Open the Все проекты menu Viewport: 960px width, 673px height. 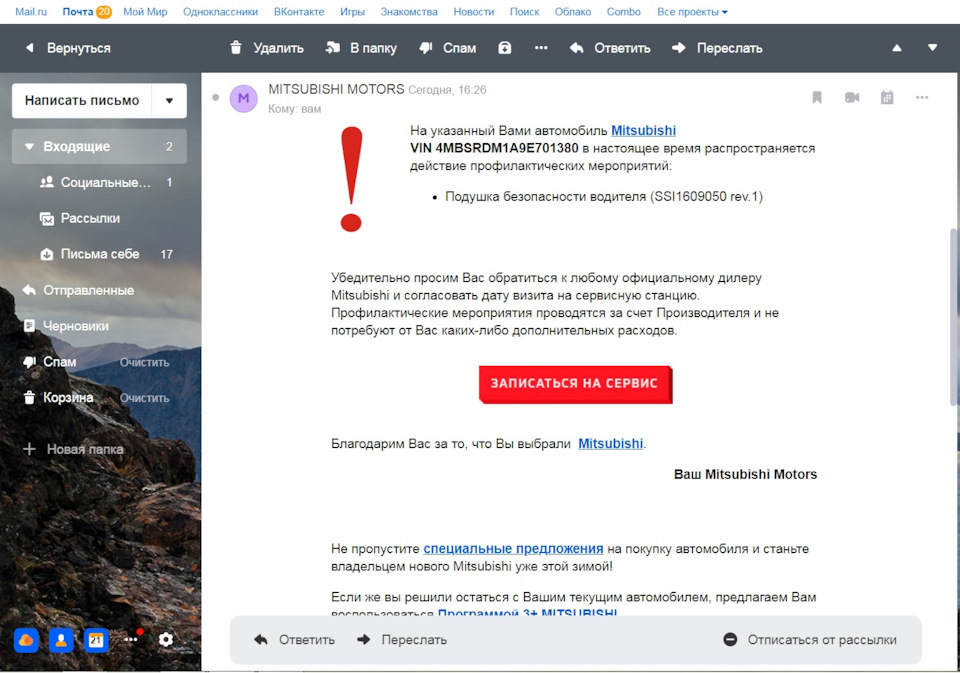click(x=692, y=11)
